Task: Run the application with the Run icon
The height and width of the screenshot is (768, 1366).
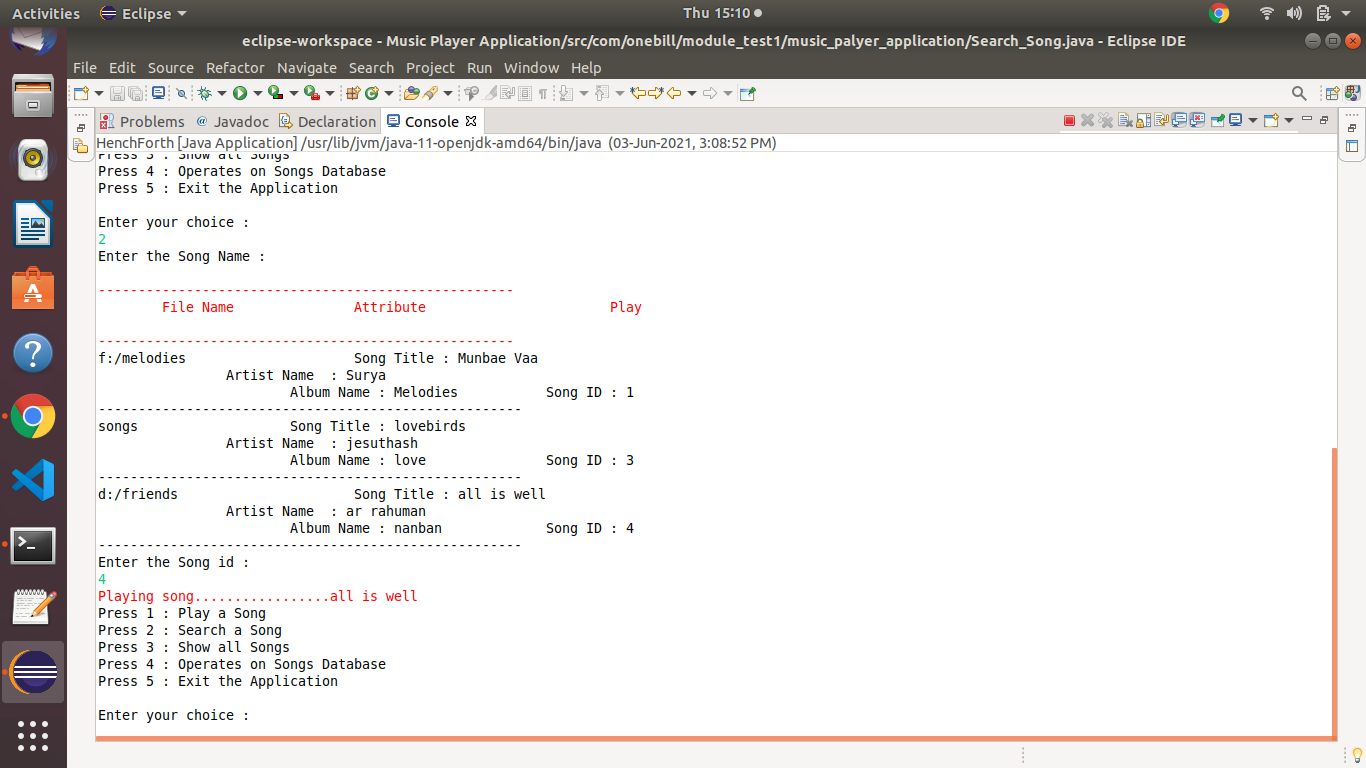Action: click(240, 92)
